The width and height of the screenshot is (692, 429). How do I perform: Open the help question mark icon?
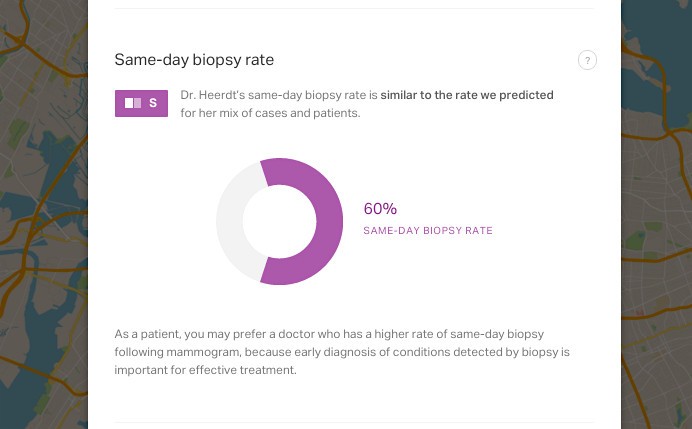tap(587, 60)
